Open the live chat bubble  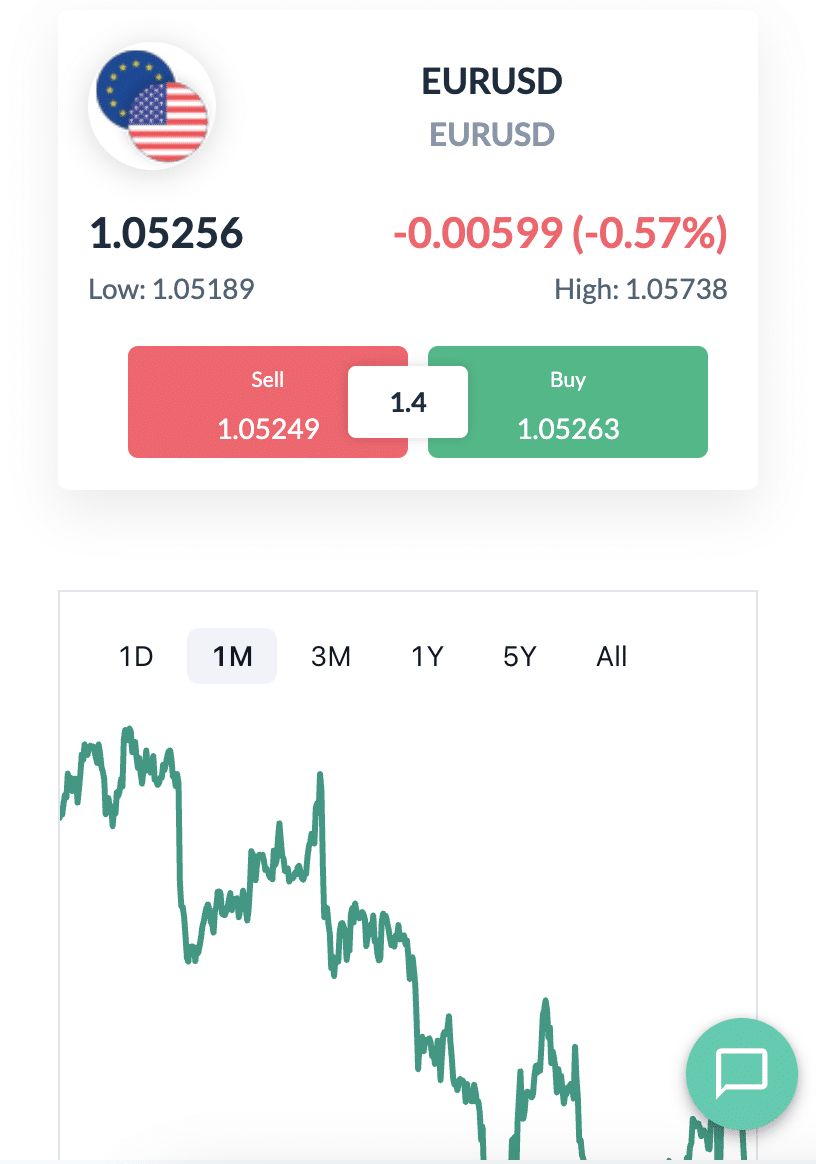click(741, 1072)
